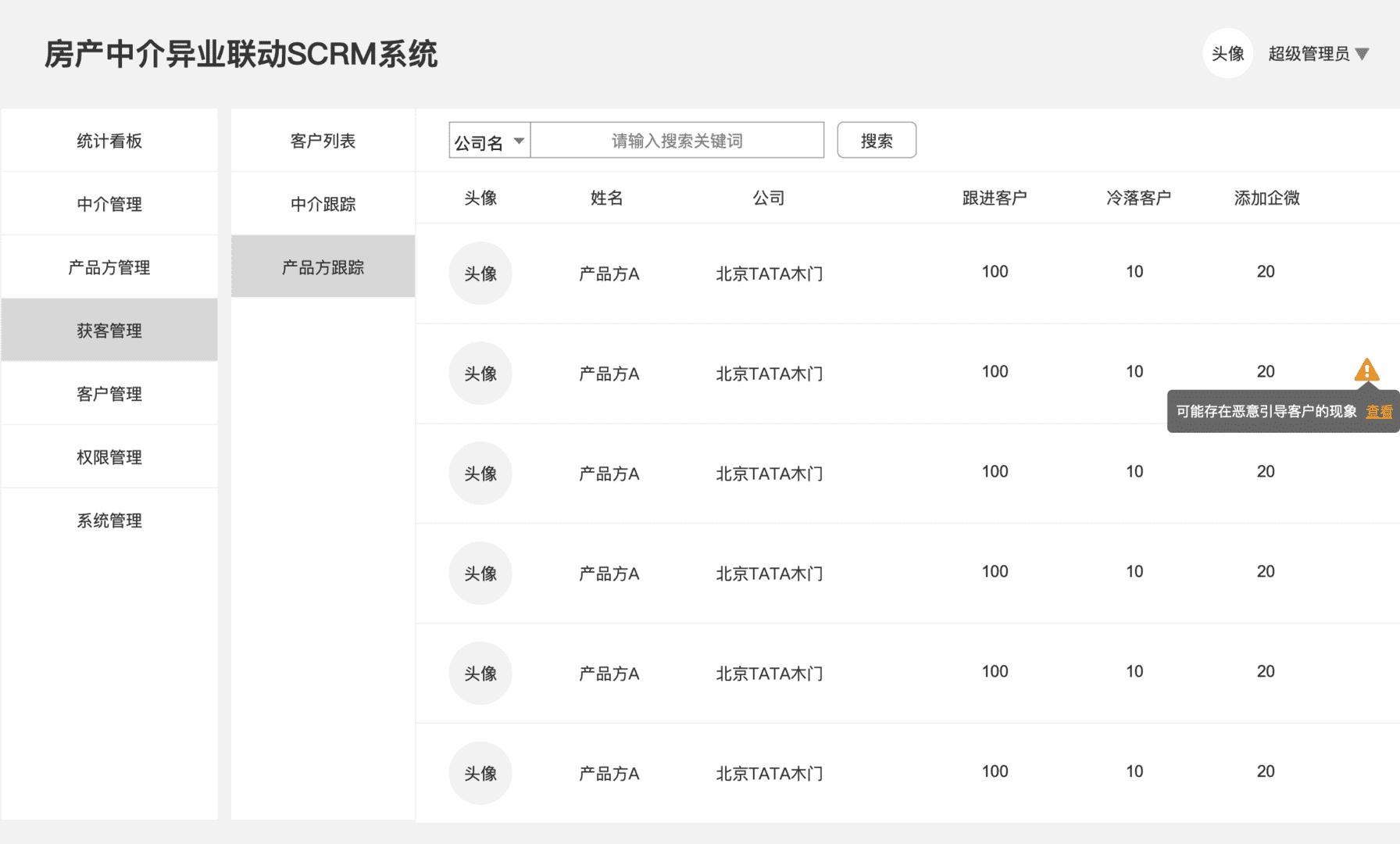Click the orange warning triangle icon
Screen dimensions: 1400x844
click(1366, 370)
